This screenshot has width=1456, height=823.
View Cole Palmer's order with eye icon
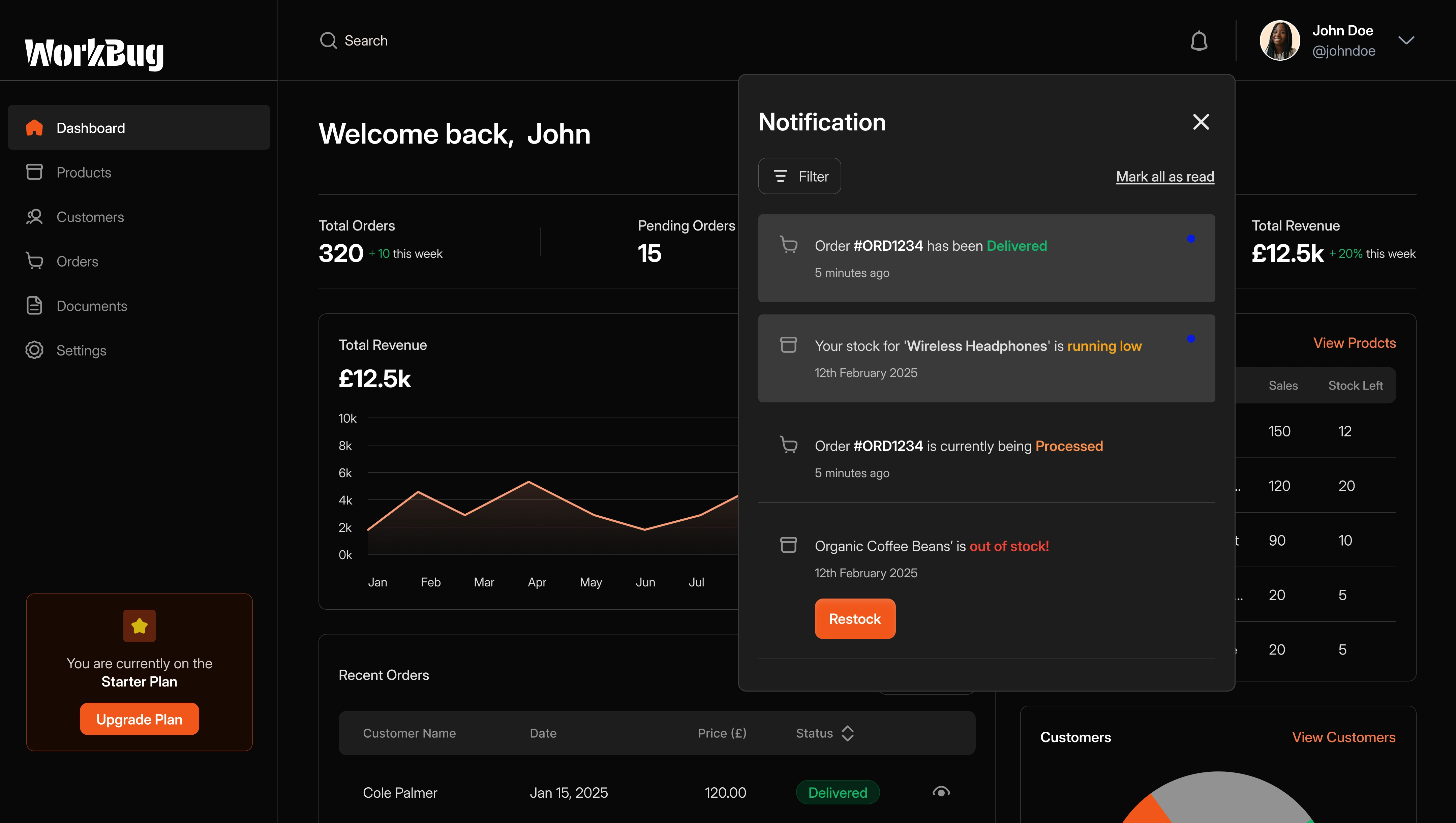point(941,792)
